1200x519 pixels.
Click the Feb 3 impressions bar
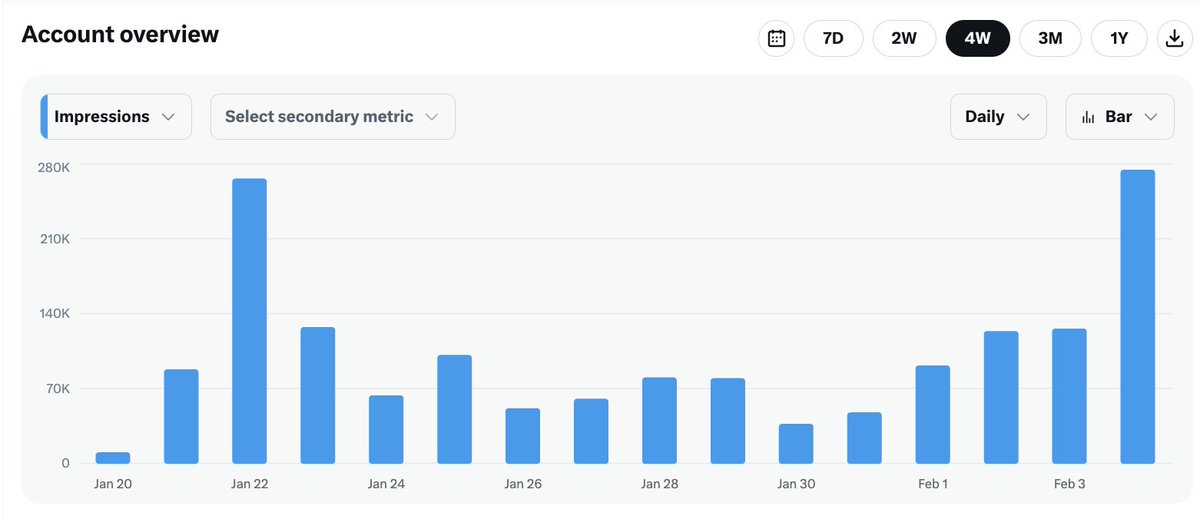(1069, 396)
